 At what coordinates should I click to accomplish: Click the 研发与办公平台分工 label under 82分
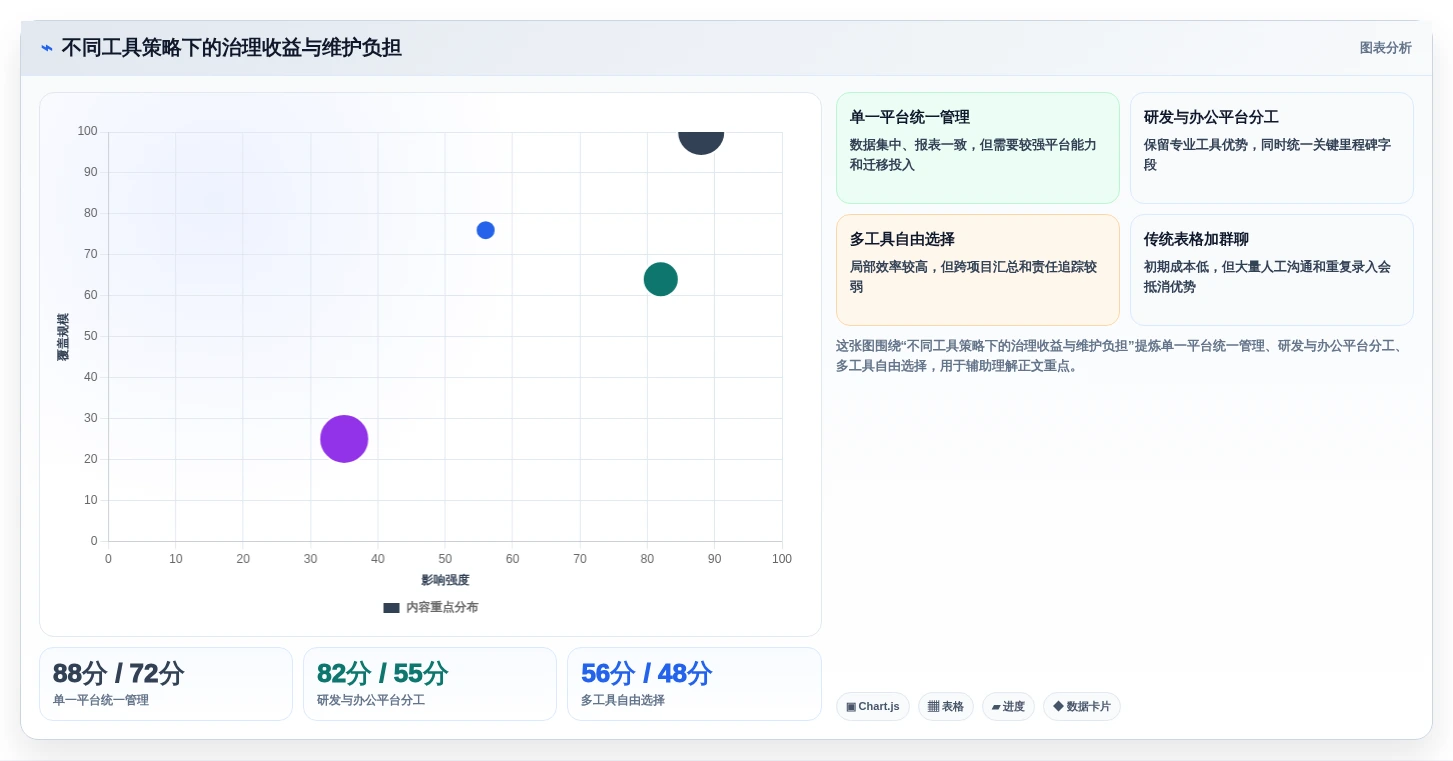tap(371, 700)
